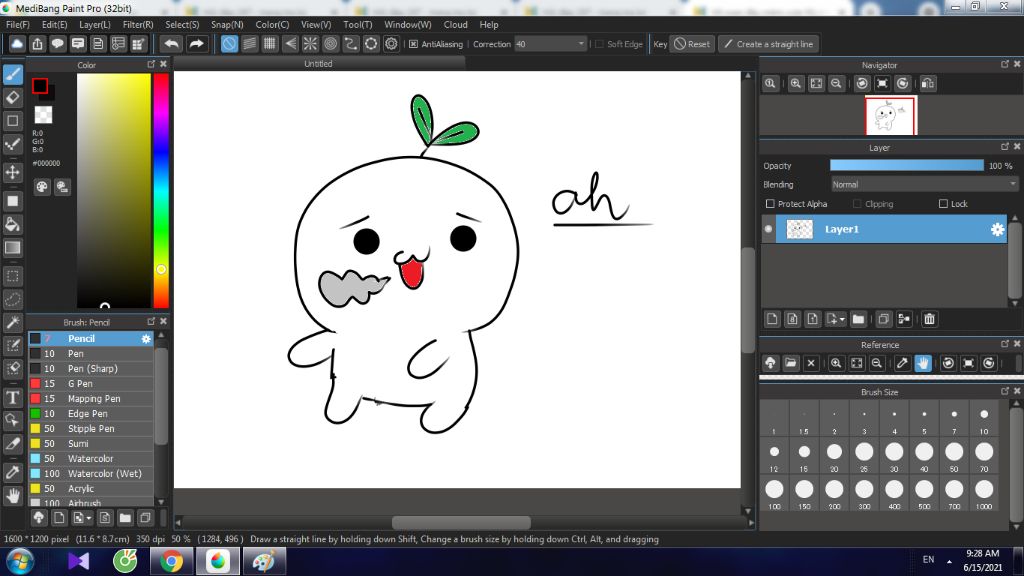Open the Filter menu
The width and height of the screenshot is (1024, 576).
138,25
